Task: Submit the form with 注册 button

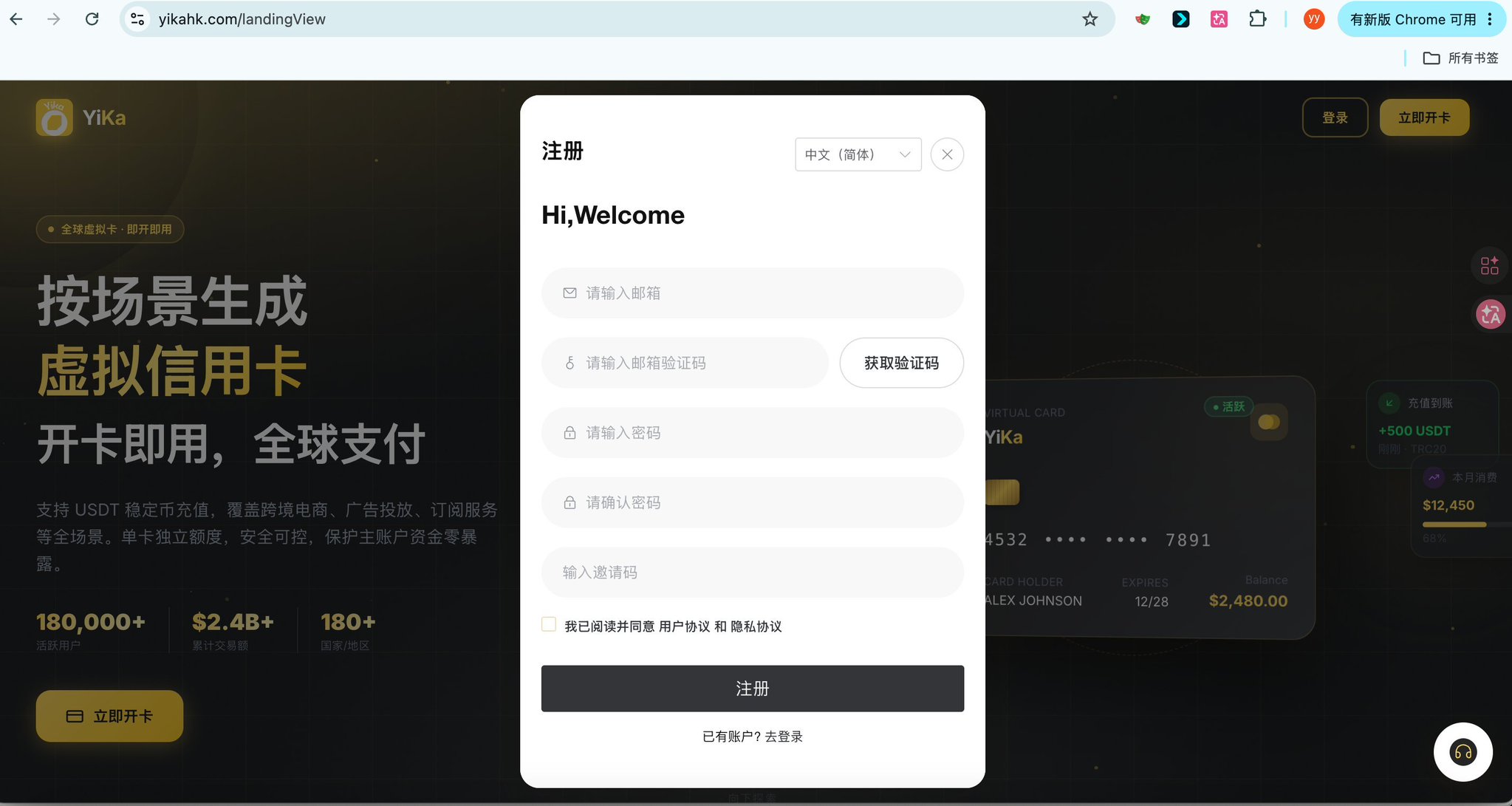Action: tap(752, 689)
